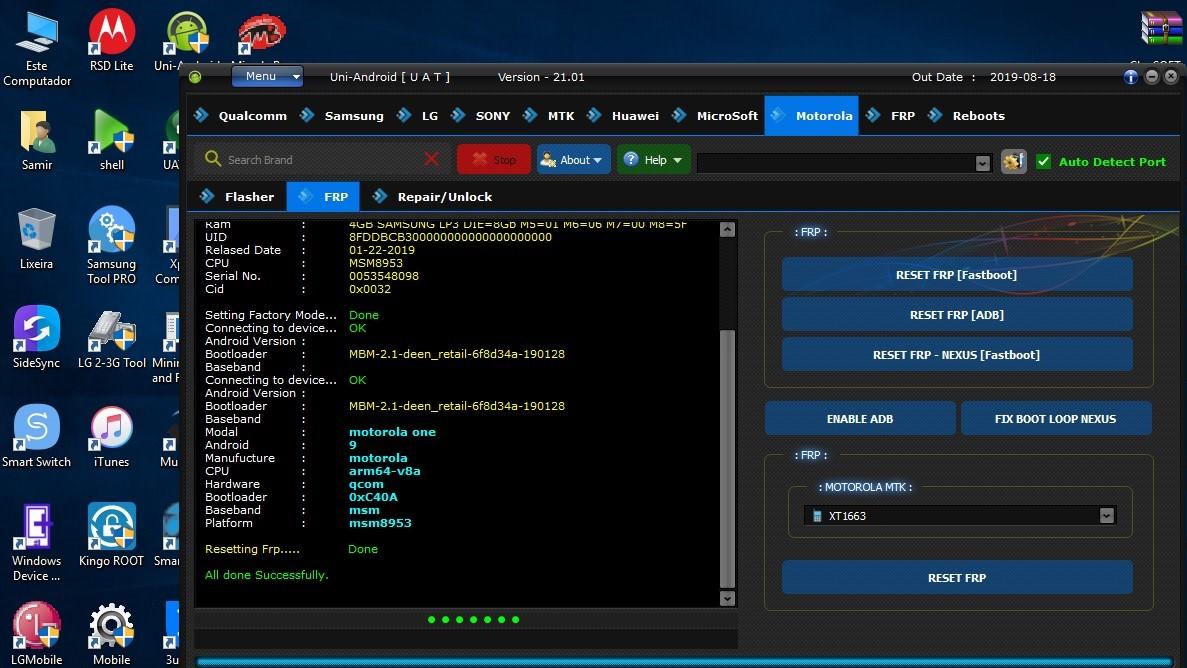Switch to the MicroSoft tab
1187x668 pixels.
(x=715, y=116)
